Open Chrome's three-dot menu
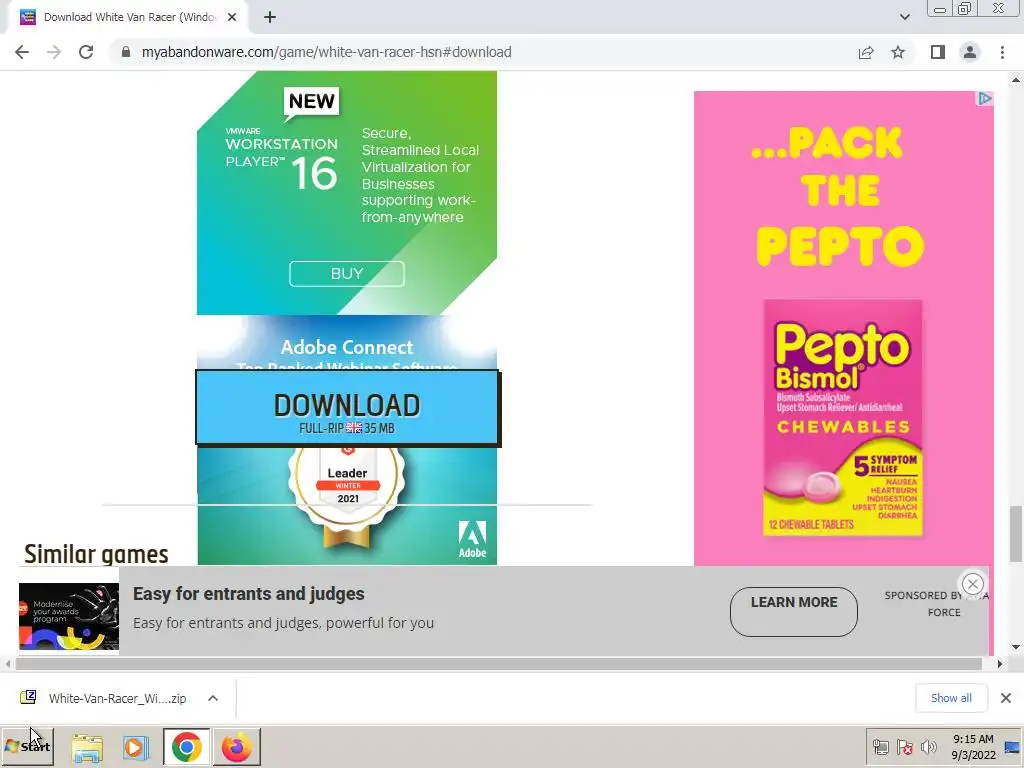 pyautogui.click(x=1002, y=52)
